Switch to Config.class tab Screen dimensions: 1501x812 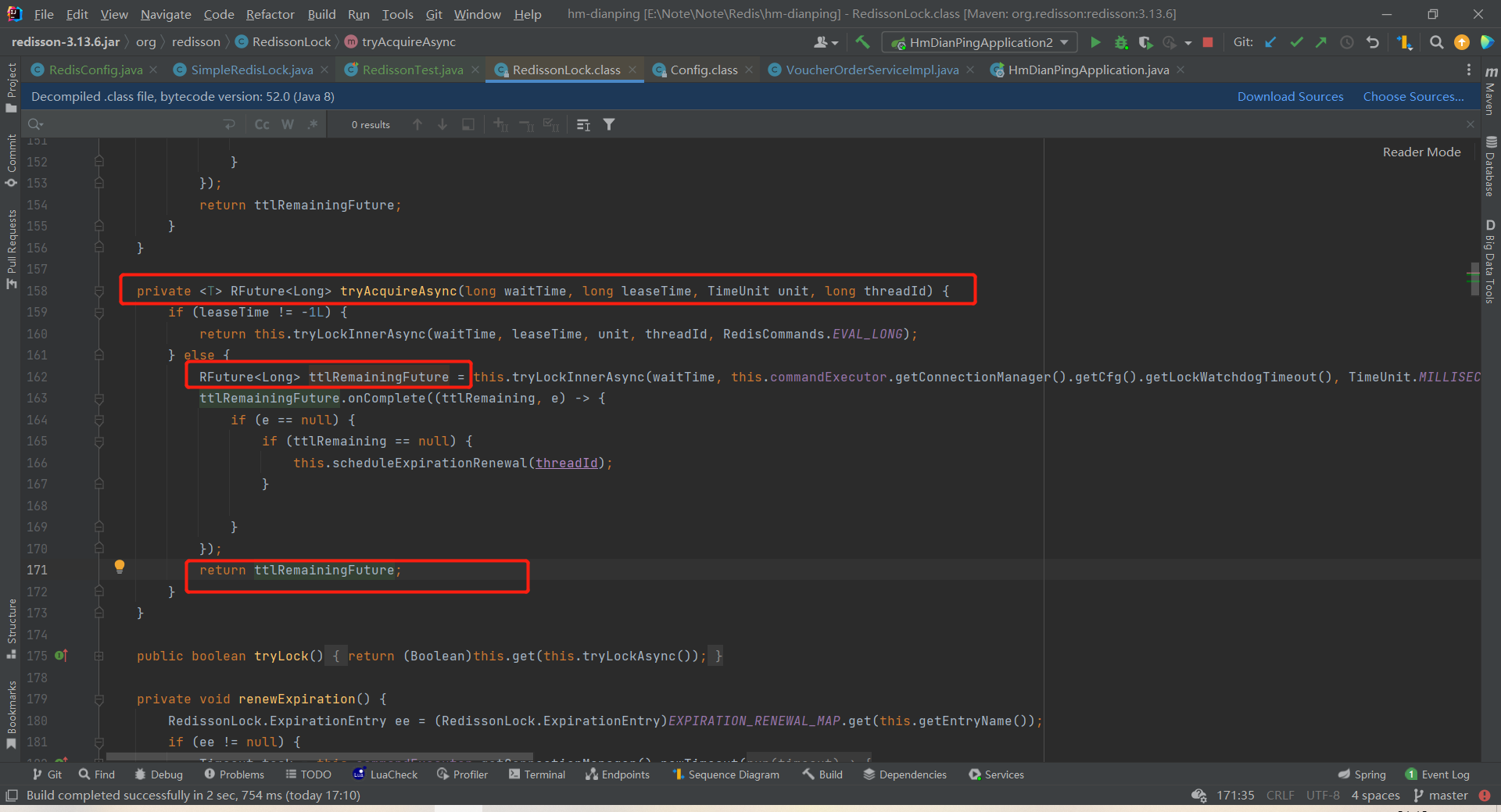pyautogui.click(x=704, y=70)
